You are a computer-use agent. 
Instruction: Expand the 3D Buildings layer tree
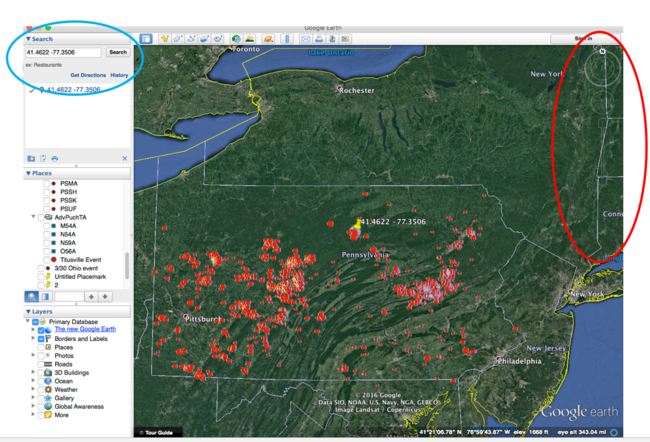coord(33,373)
